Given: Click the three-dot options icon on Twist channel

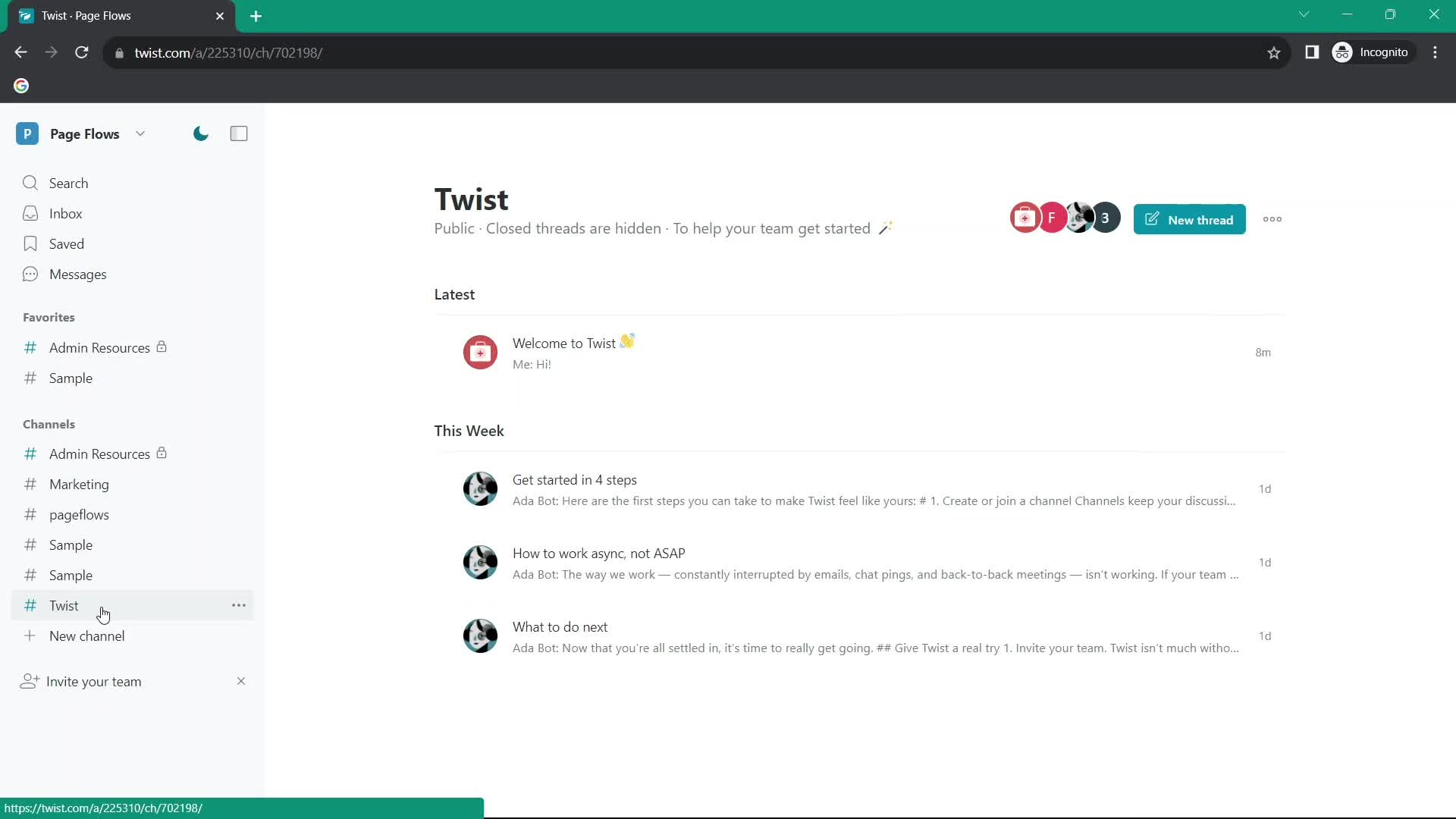Looking at the screenshot, I should (x=238, y=605).
